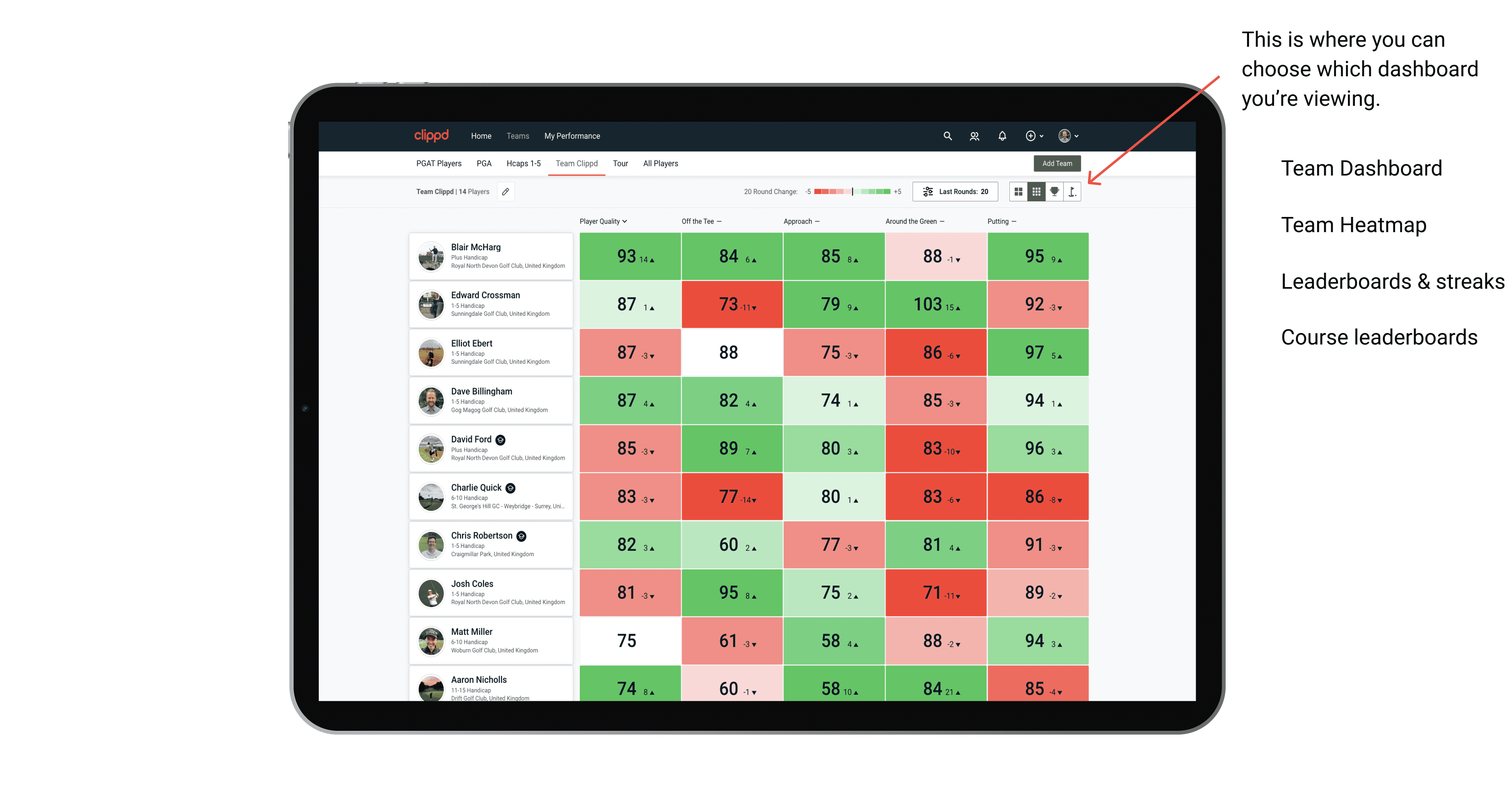The width and height of the screenshot is (1510, 812).
Task: Click on Blair McHarg player row
Action: (490, 258)
